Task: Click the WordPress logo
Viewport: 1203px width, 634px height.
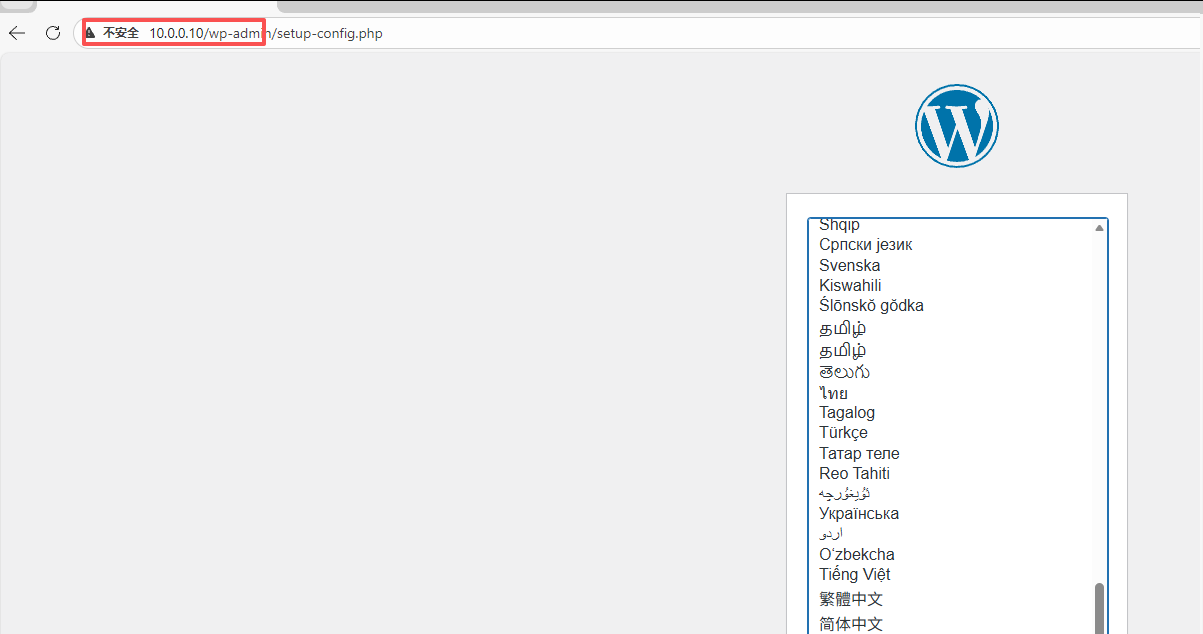Action: [x=956, y=125]
